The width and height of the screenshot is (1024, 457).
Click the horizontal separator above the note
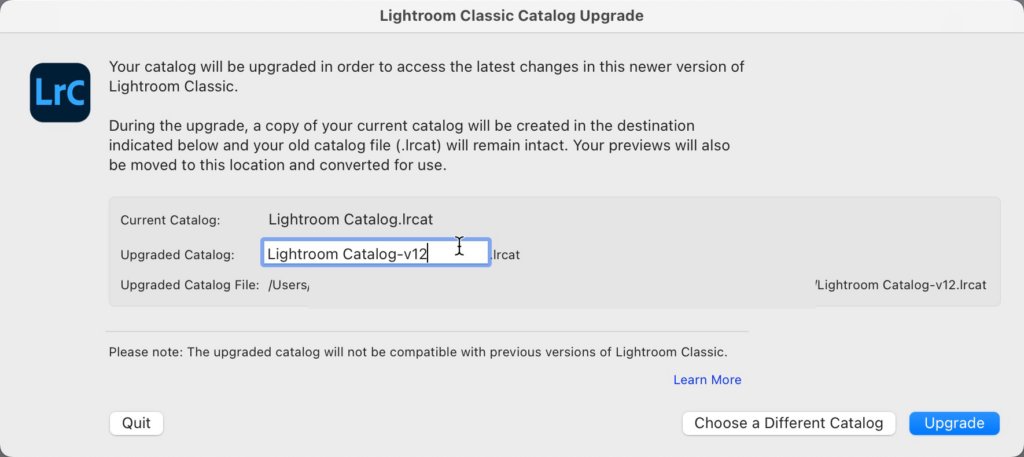coord(428,331)
